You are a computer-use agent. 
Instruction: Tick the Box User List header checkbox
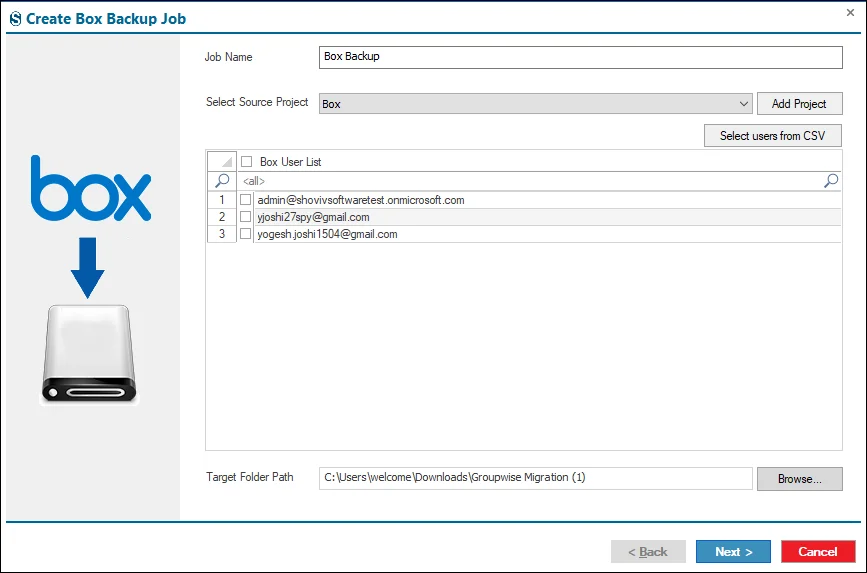click(247, 162)
